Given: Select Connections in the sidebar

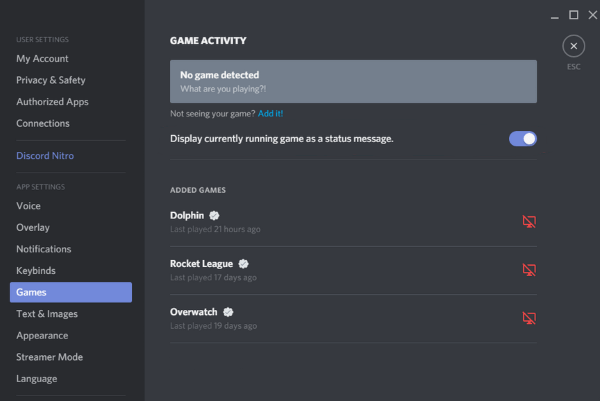Looking at the screenshot, I should (43, 123).
